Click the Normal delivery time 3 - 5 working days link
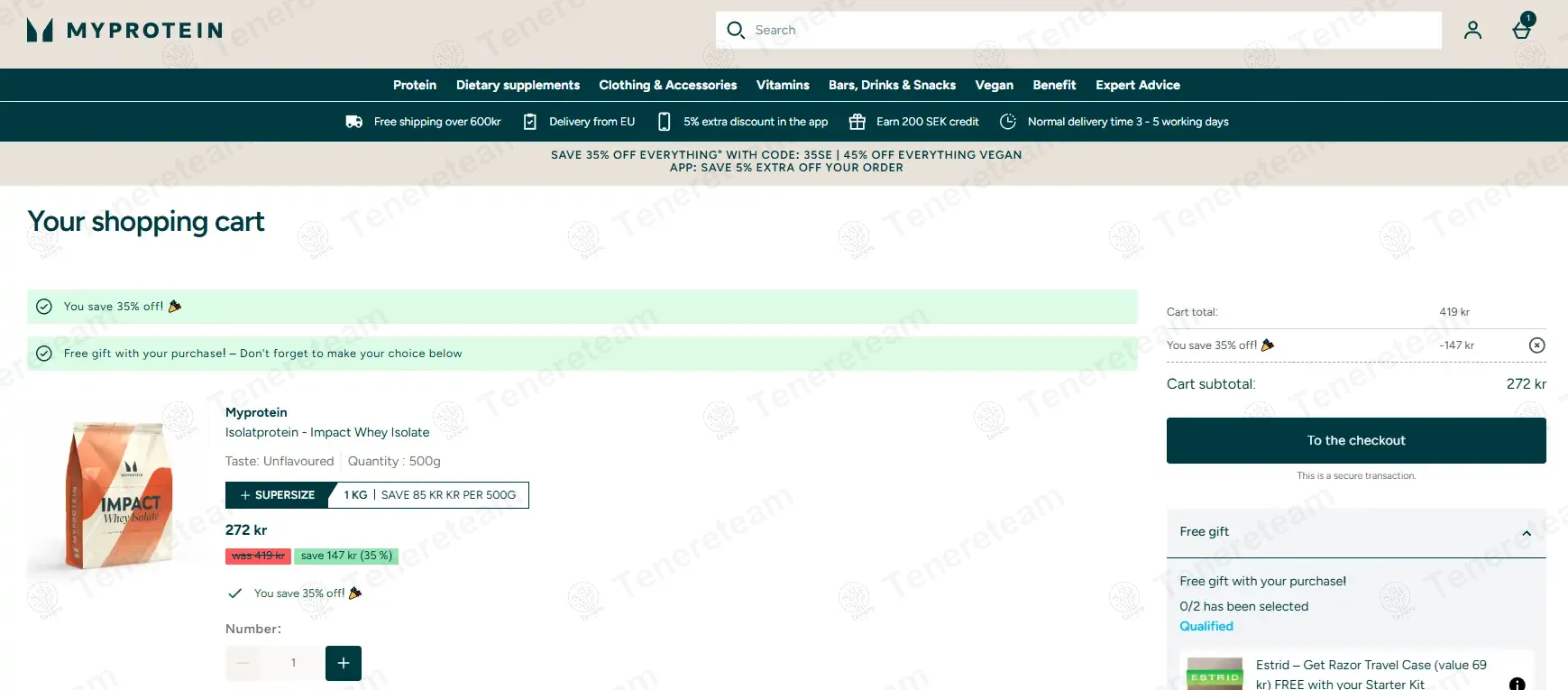 pyautogui.click(x=1128, y=122)
